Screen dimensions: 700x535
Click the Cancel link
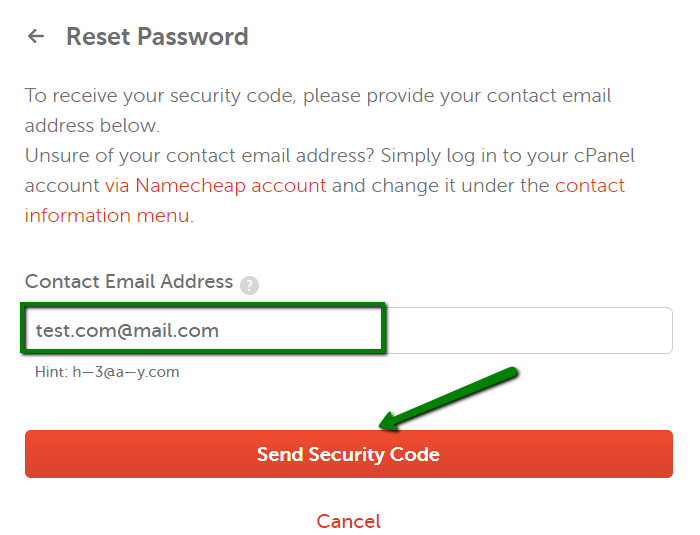(x=348, y=521)
